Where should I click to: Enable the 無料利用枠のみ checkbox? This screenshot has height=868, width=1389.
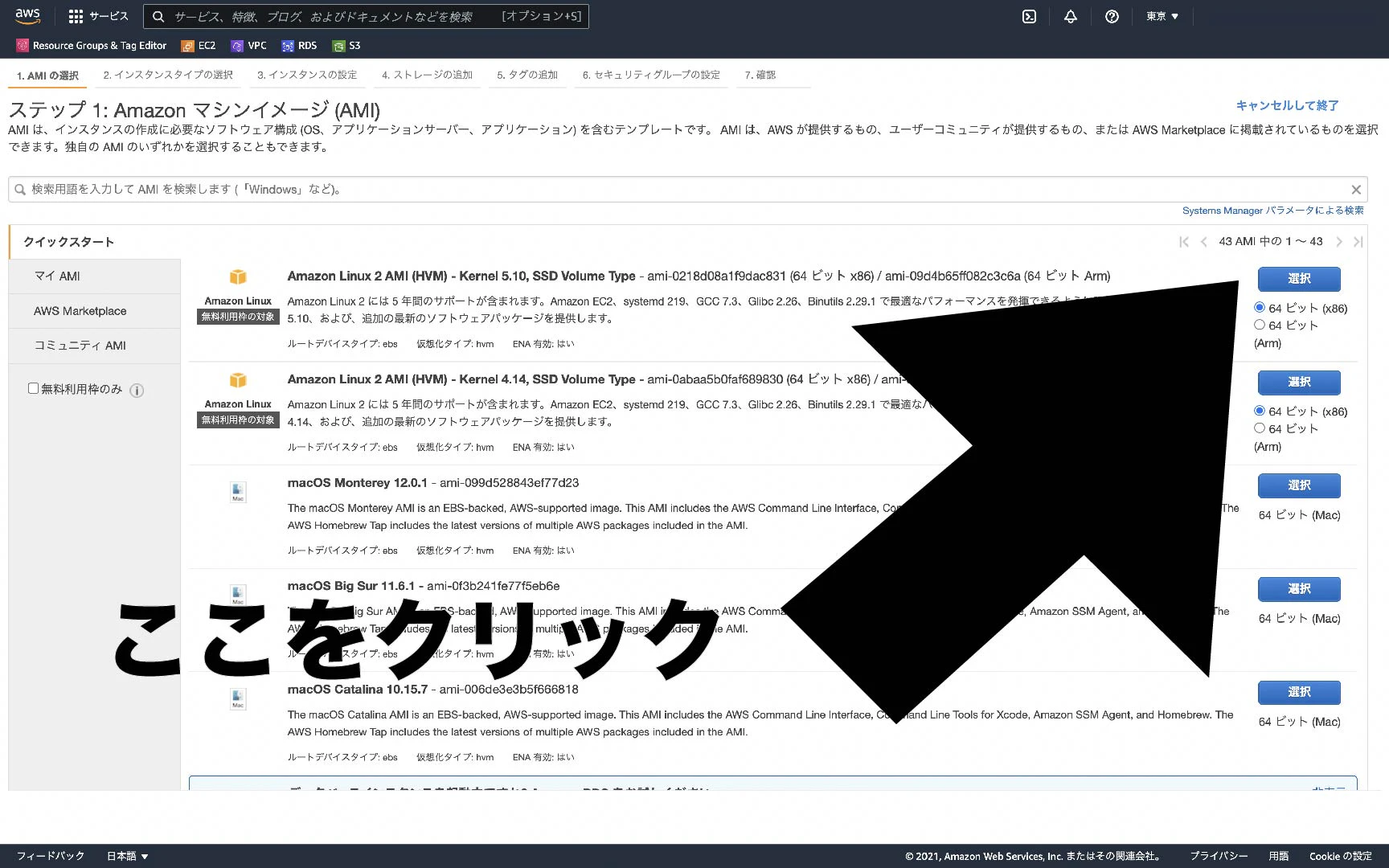pyautogui.click(x=33, y=388)
